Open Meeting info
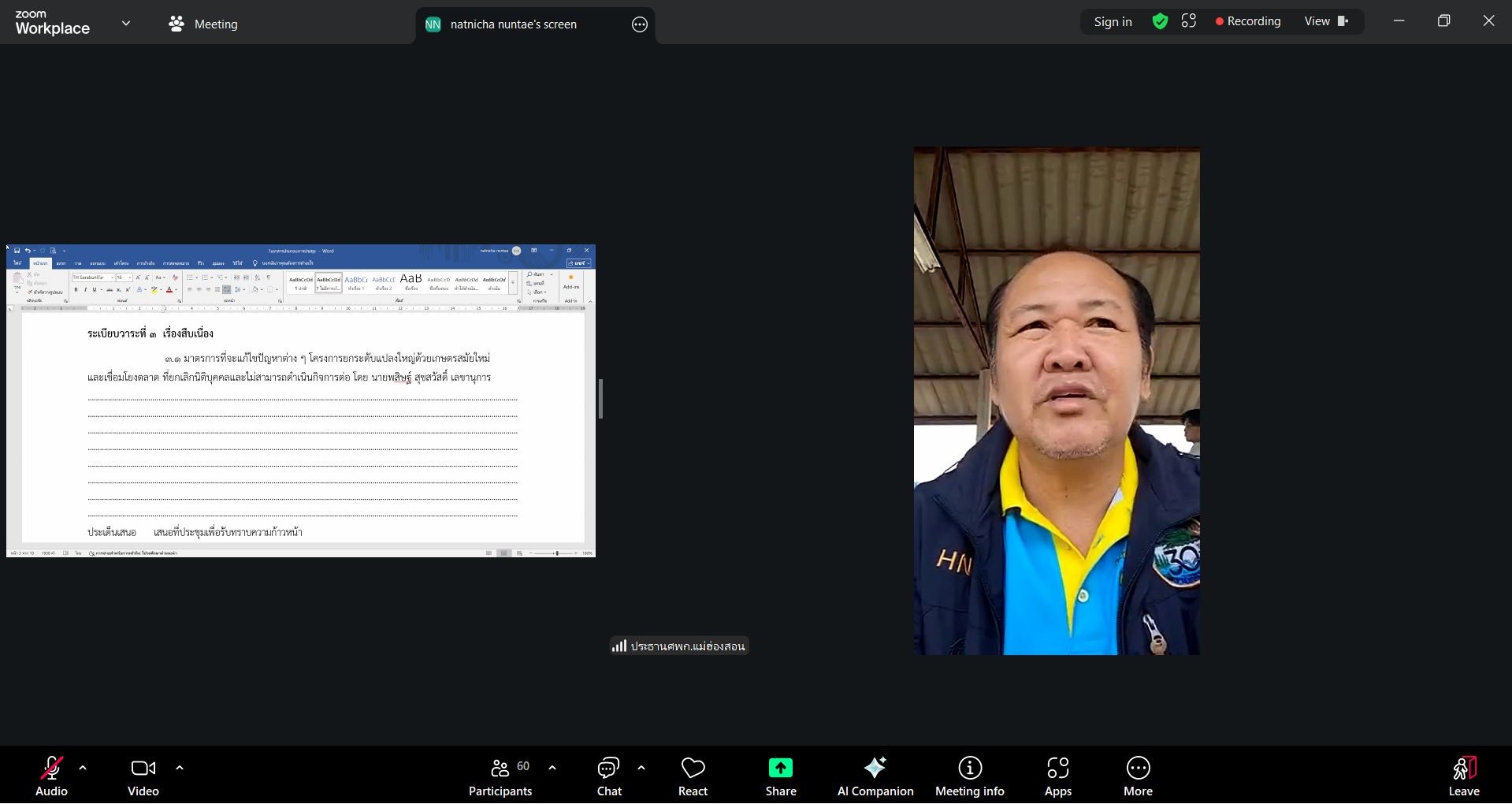This screenshot has height=804, width=1512. click(x=969, y=776)
